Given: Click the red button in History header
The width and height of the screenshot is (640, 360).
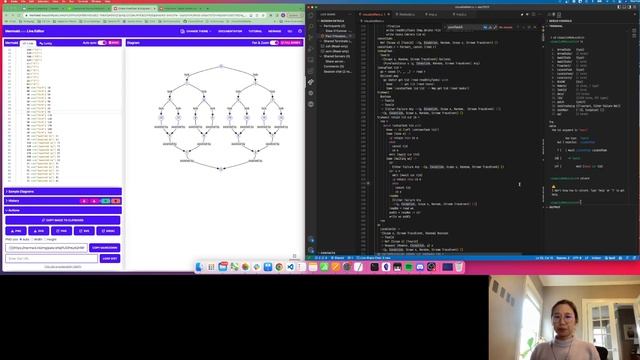Looking at the screenshot, I should pyautogui.click(x=116, y=201).
